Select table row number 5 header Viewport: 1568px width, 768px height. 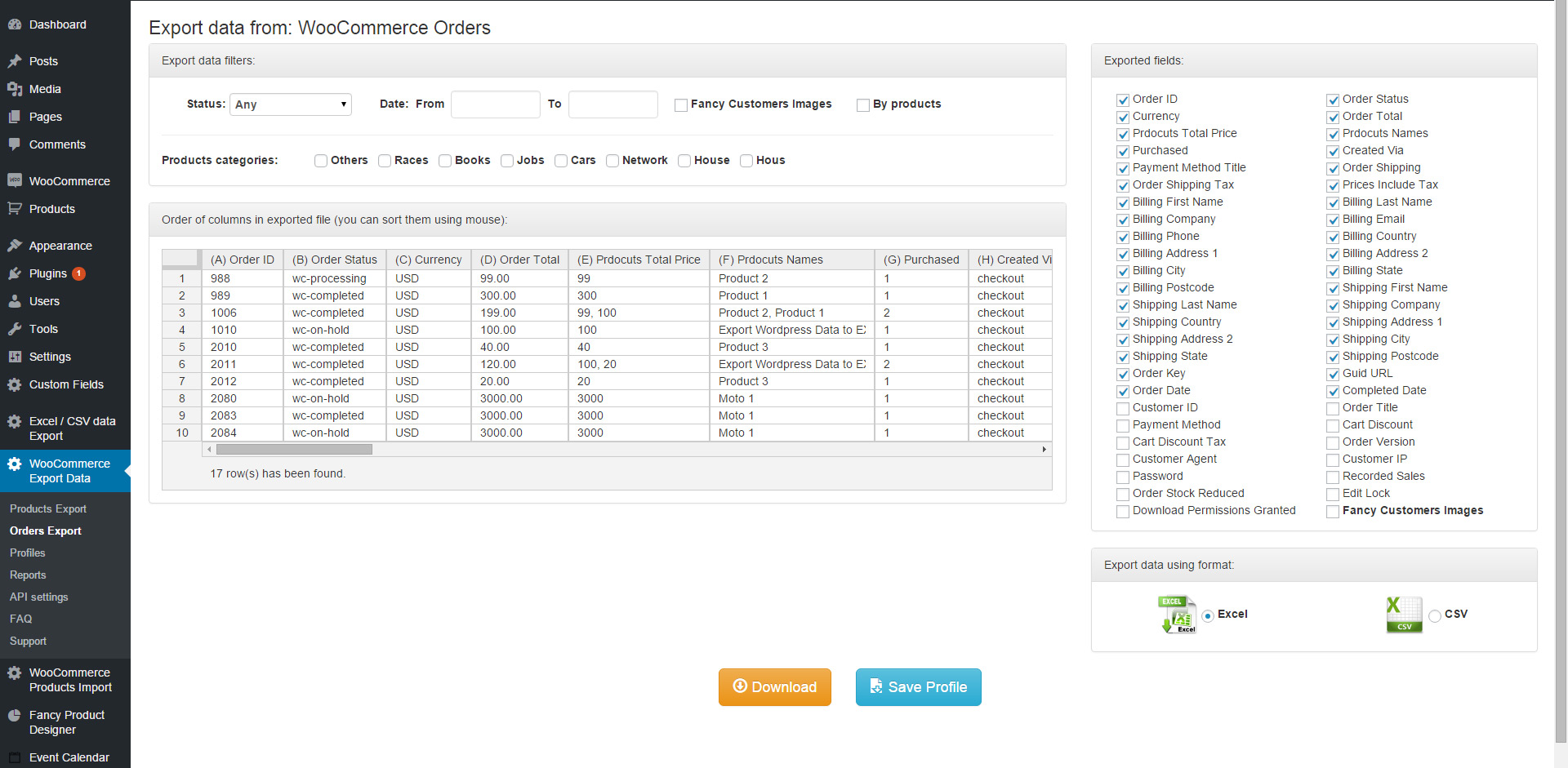(182, 347)
